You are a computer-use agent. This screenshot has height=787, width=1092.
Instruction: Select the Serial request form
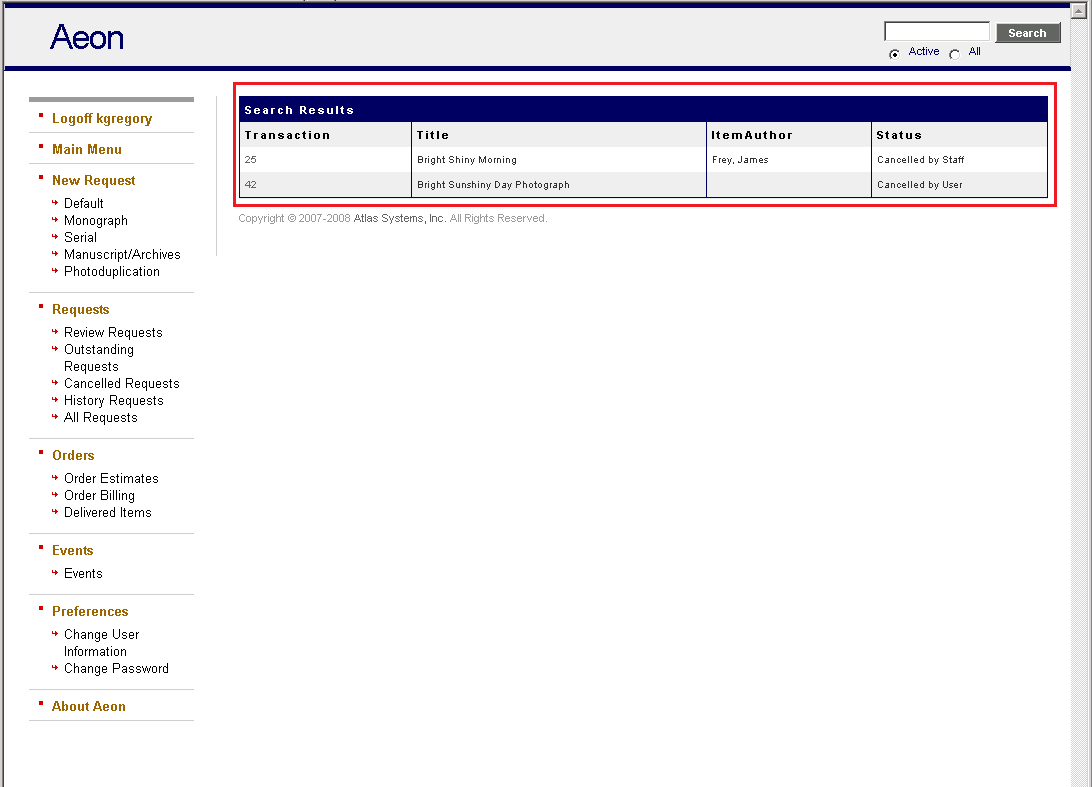point(81,237)
